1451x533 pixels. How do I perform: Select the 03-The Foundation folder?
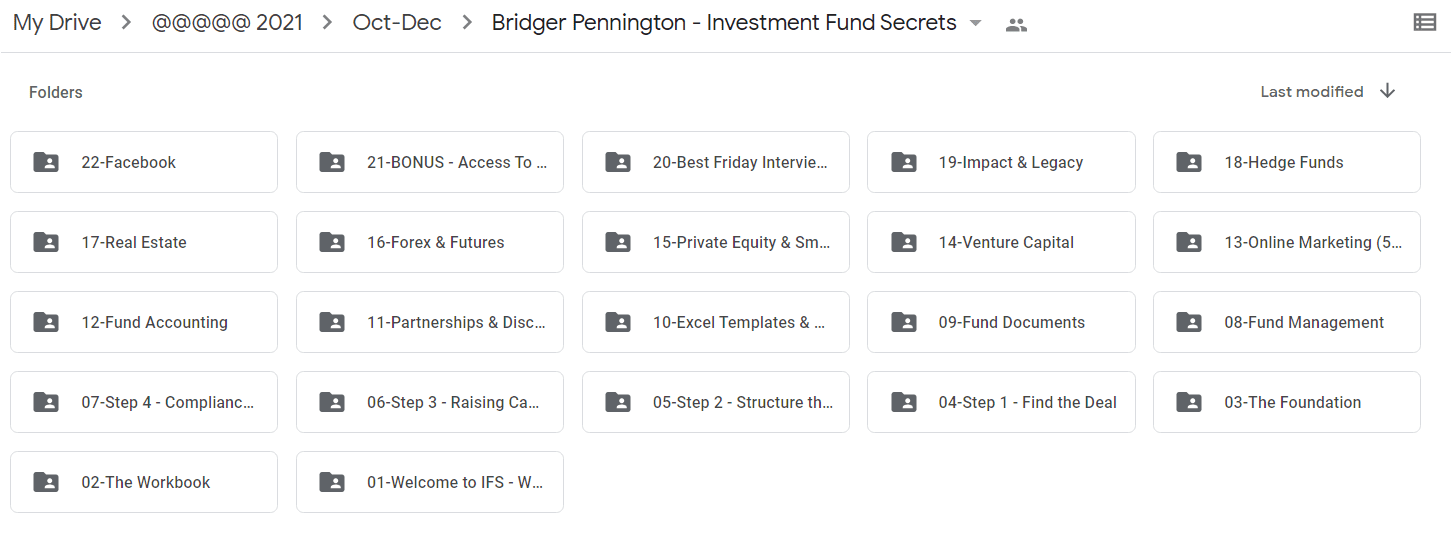[1287, 402]
